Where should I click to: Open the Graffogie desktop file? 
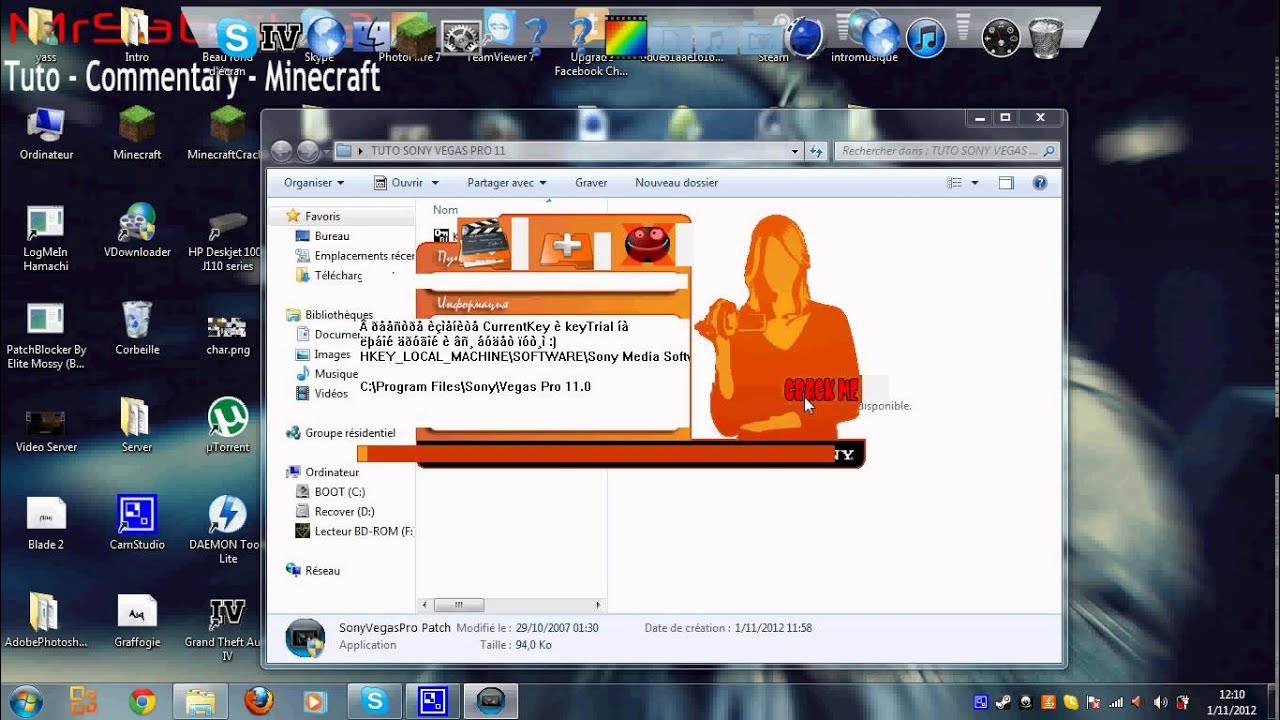pyautogui.click(x=137, y=621)
